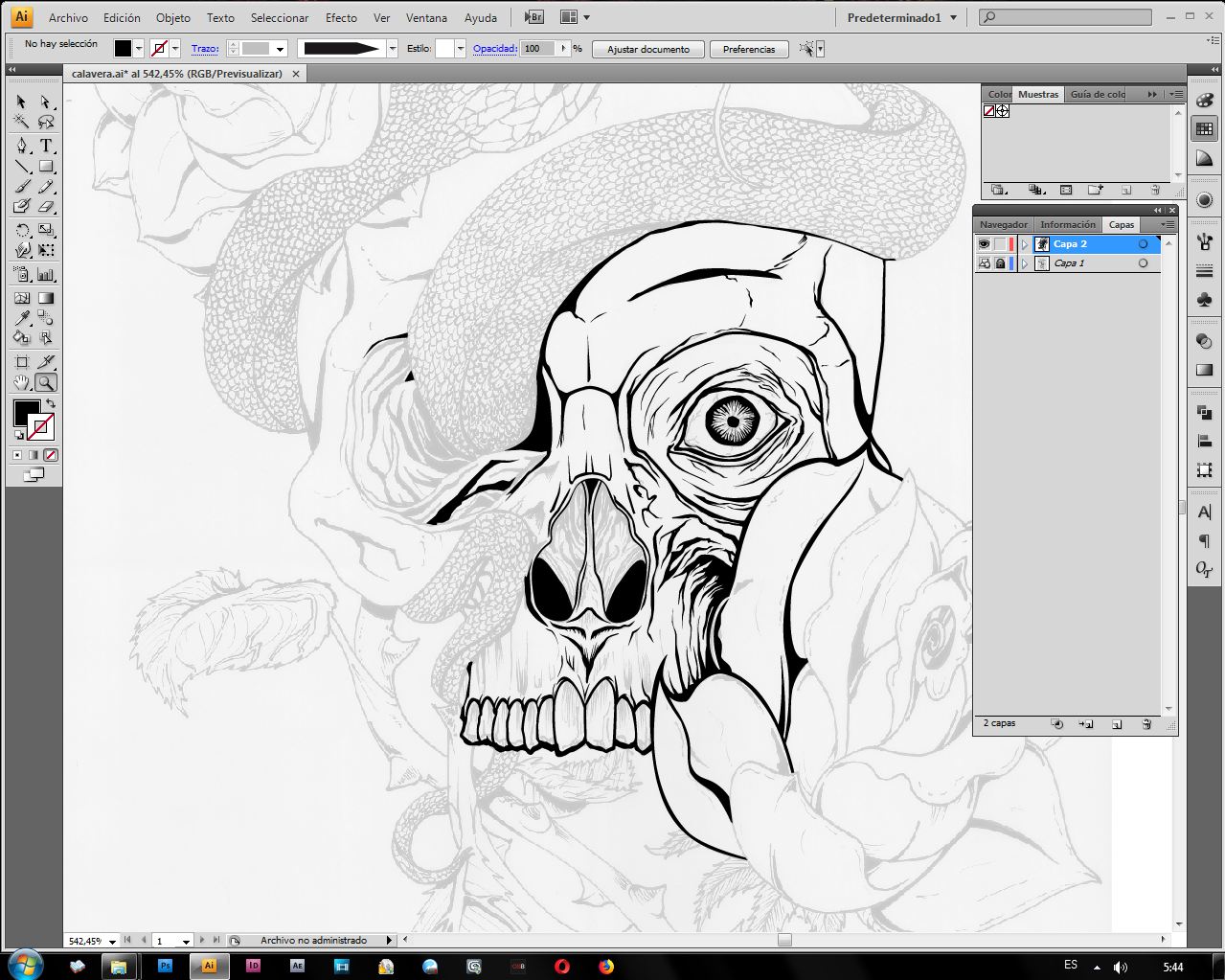This screenshot has width=1225, height=980.
Task: Toggle the visibility of Capa 1
Action: coord(984,263)
